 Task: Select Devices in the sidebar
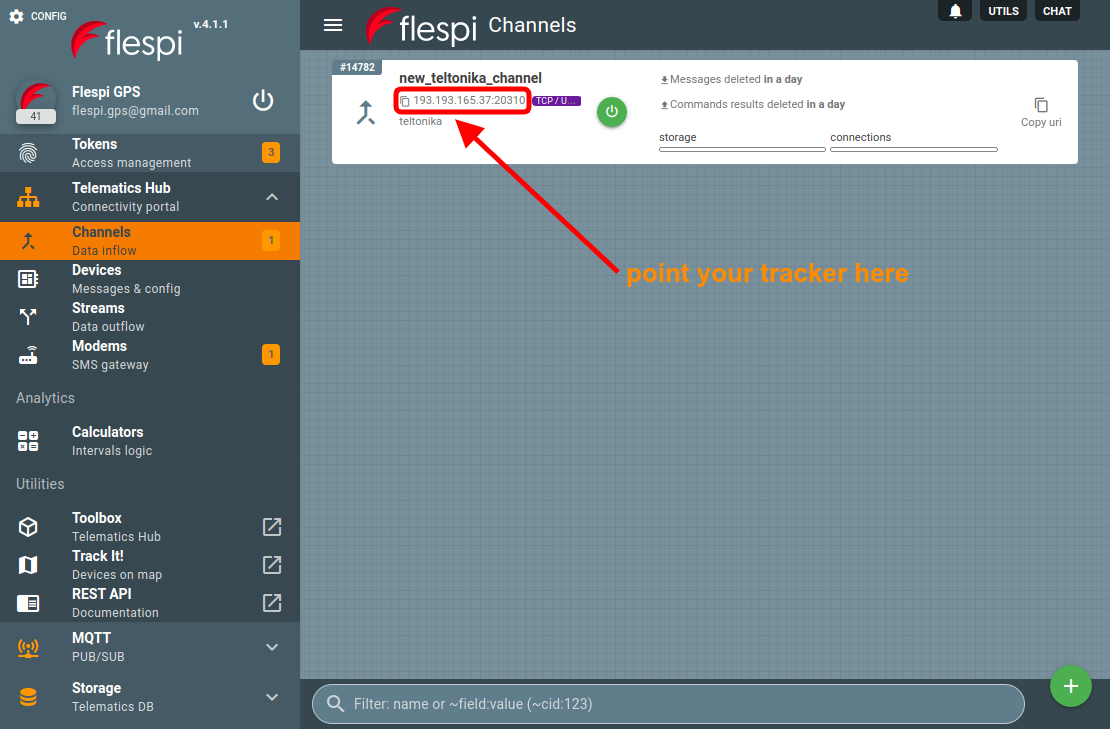point(96,279)
